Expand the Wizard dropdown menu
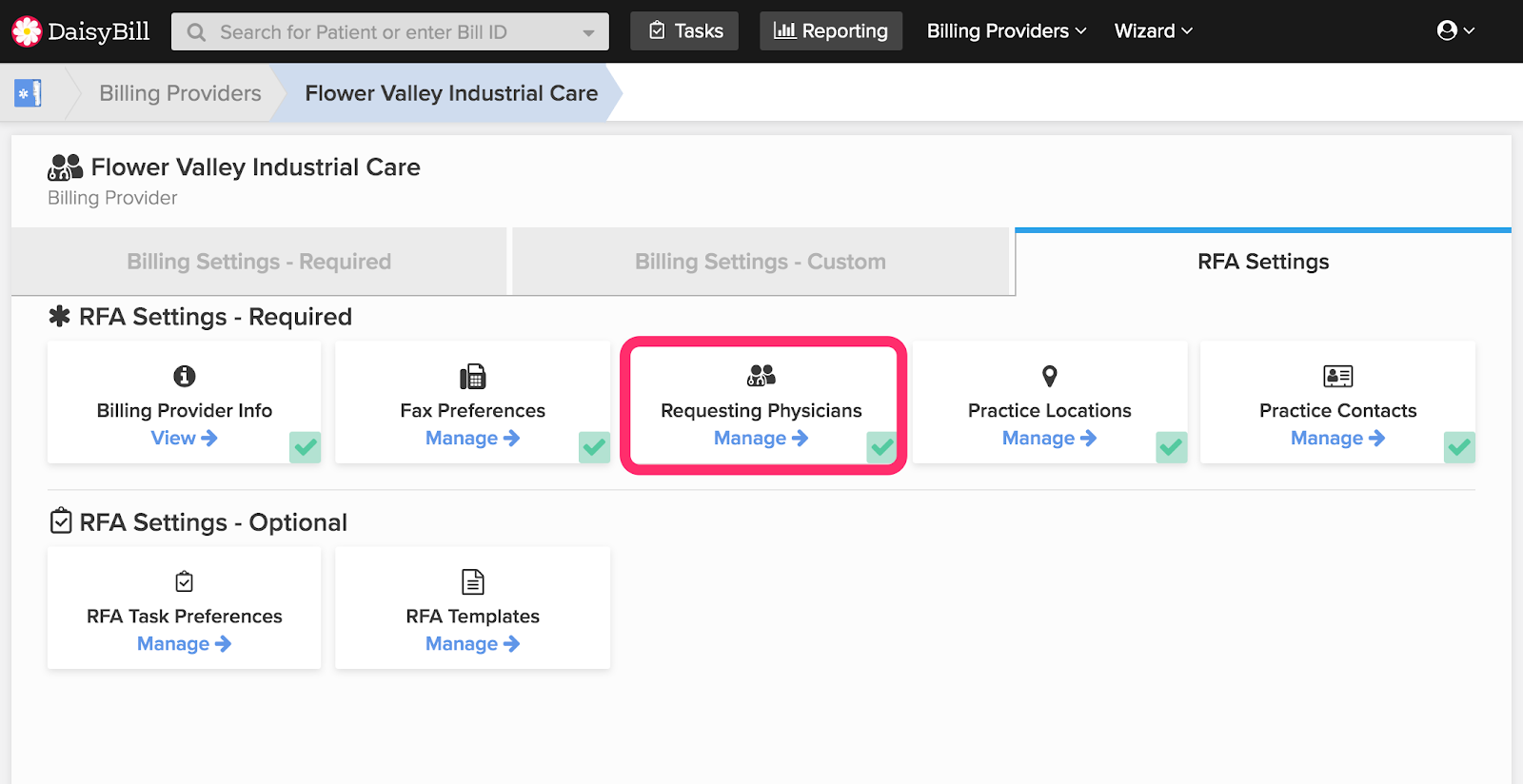Image resolution: width=1523 pixels, height=784 pixels. [x=1153, y=31]
